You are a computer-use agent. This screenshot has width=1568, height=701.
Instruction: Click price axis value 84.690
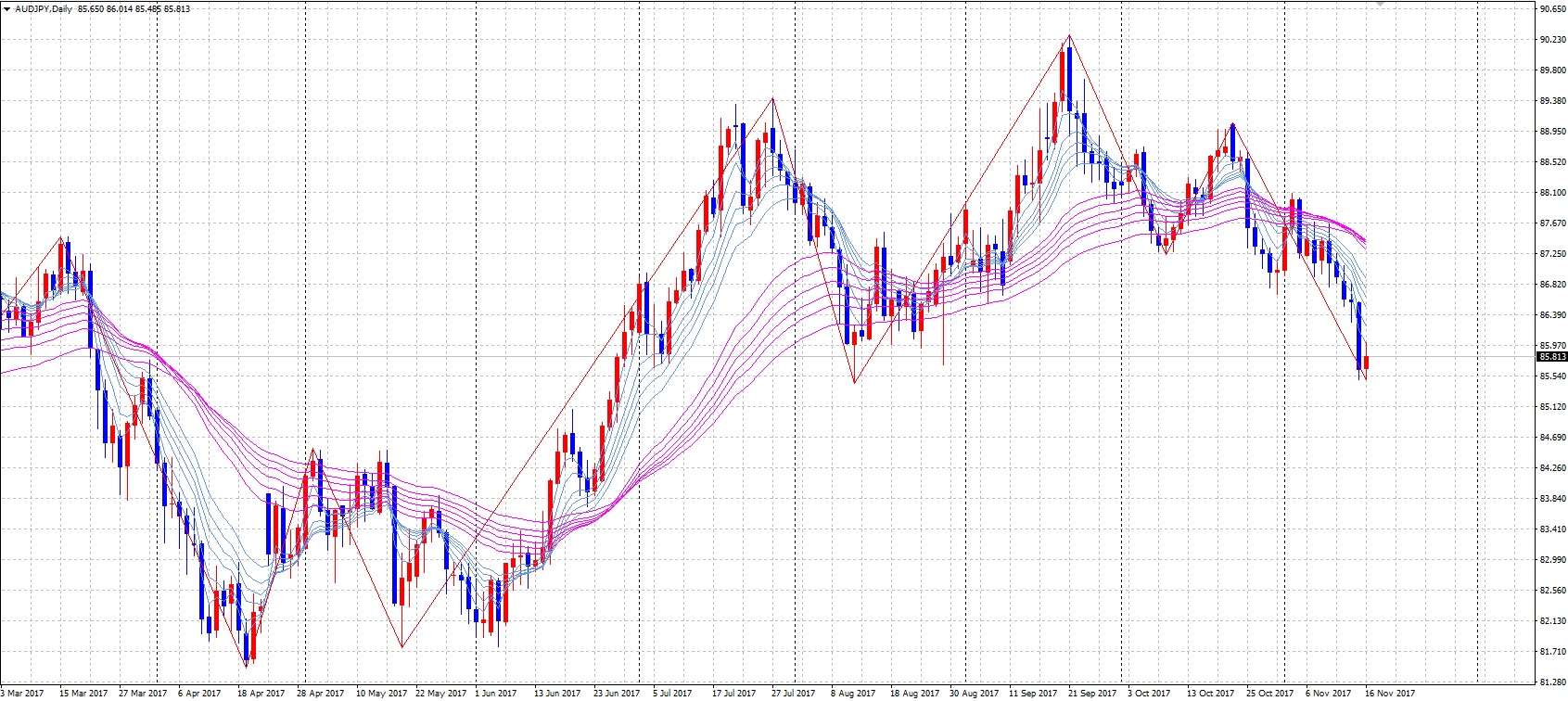point(1553,438)
